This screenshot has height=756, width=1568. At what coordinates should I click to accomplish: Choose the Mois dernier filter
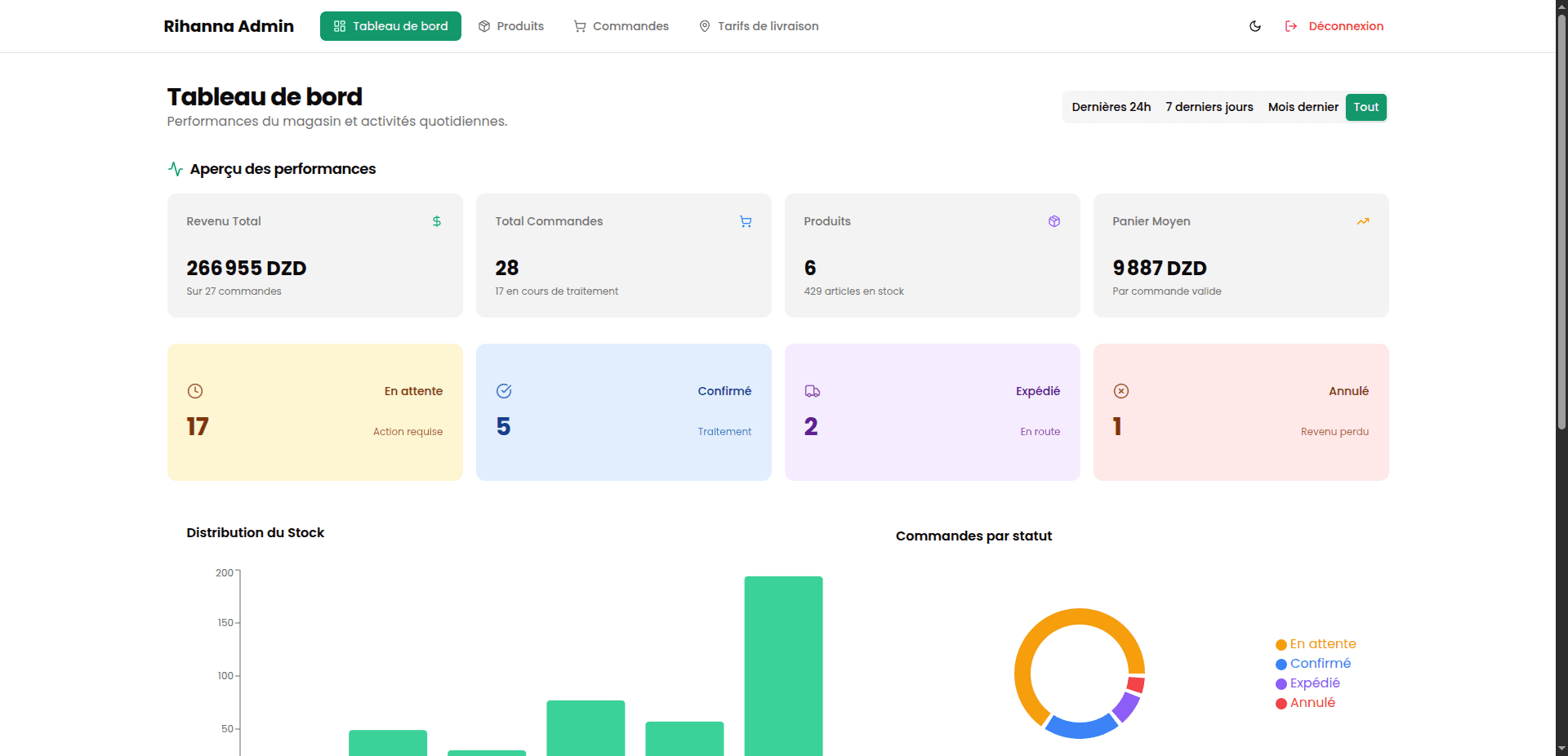[1303, 107]
